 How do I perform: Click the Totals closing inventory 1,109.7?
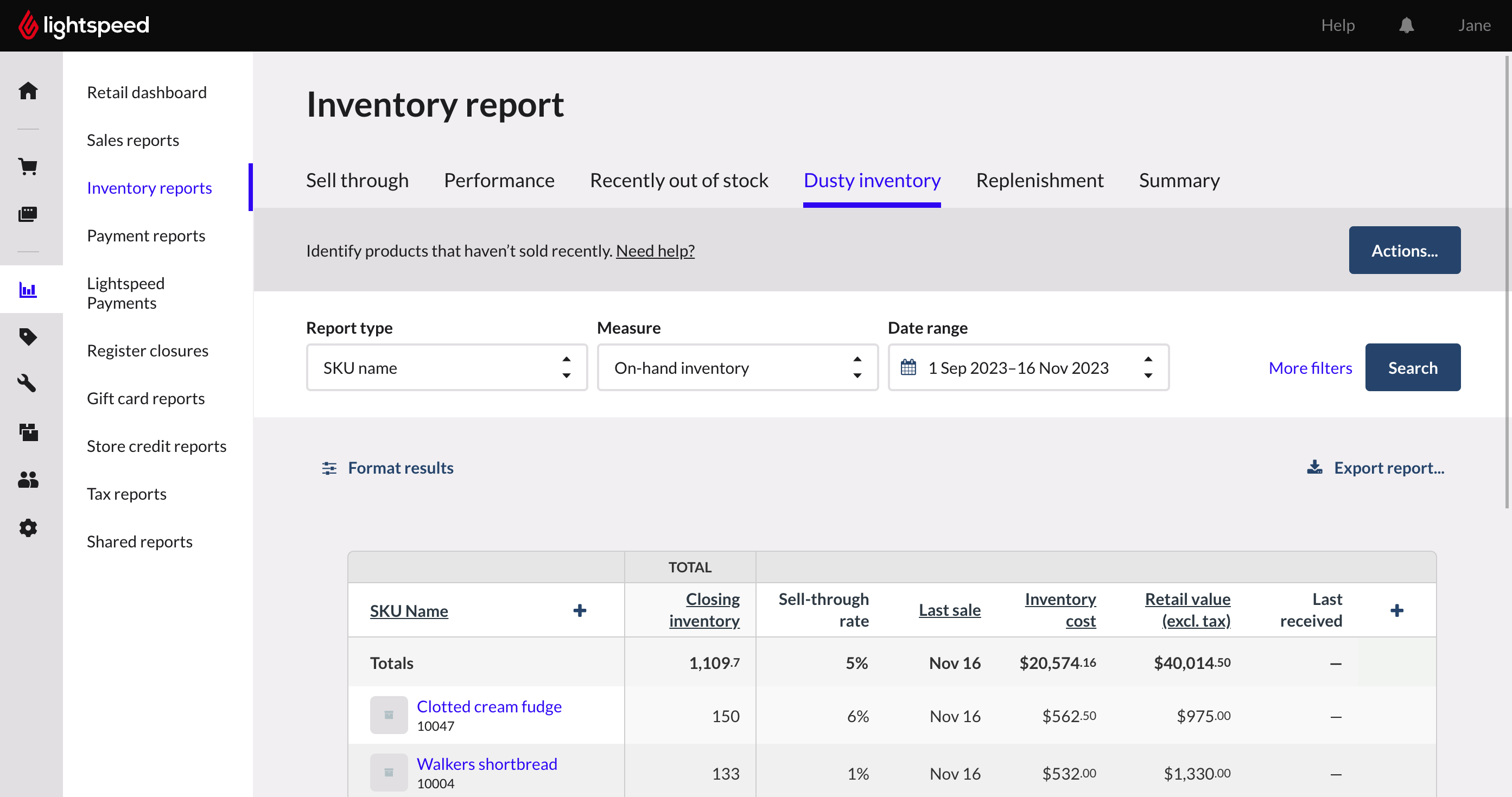tap(714, 662)
